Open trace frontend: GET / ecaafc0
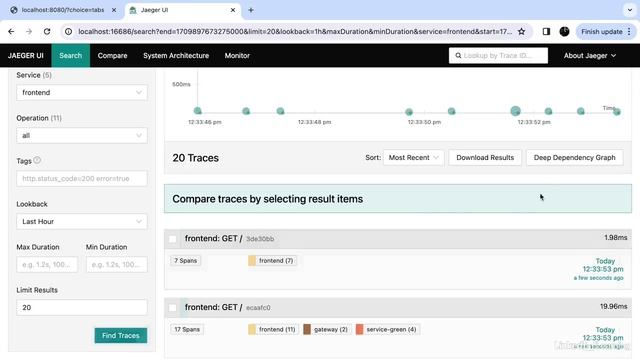 [x=227, y=307]
